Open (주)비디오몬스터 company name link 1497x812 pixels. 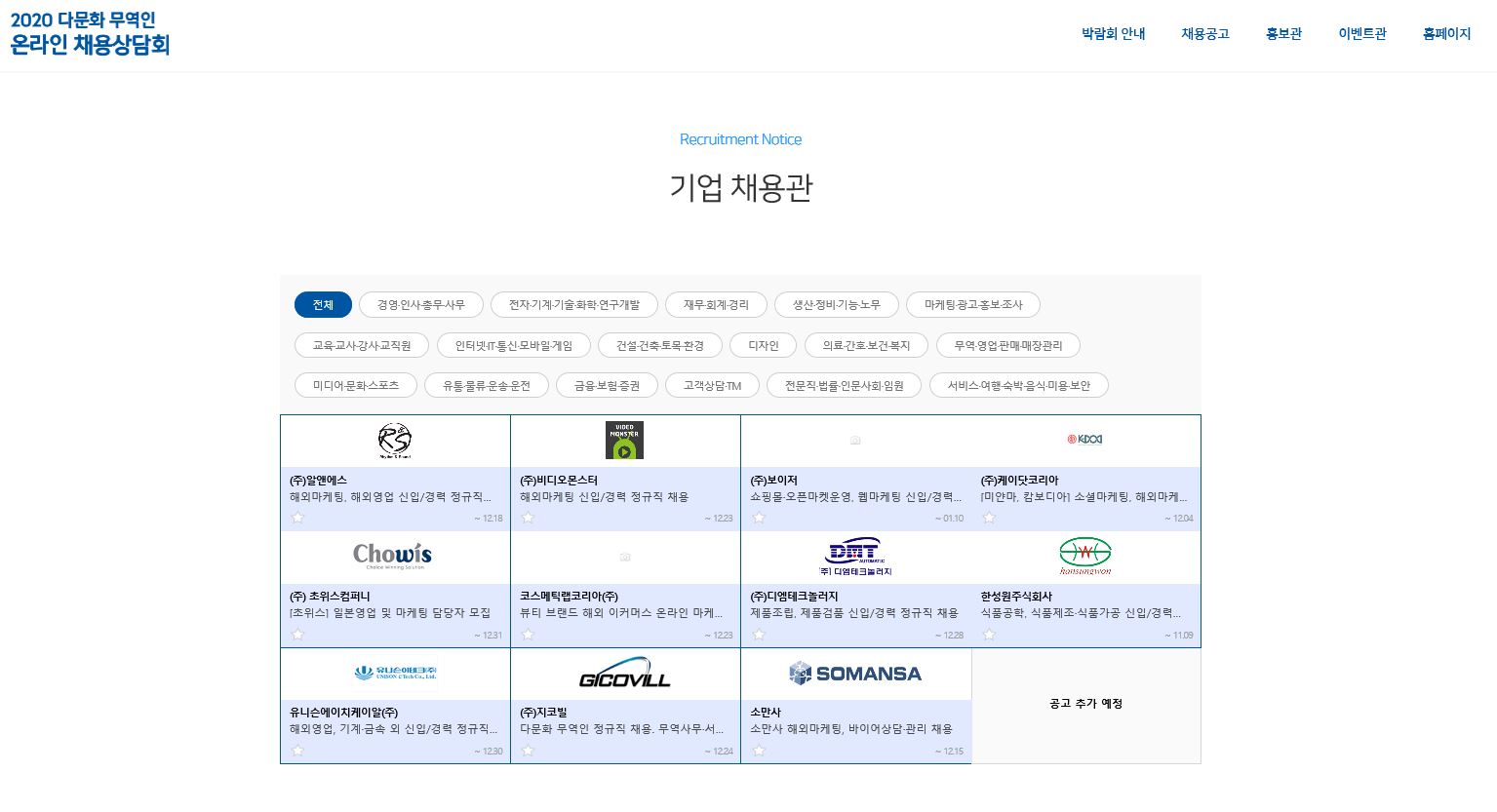click(x=559, y=481)
